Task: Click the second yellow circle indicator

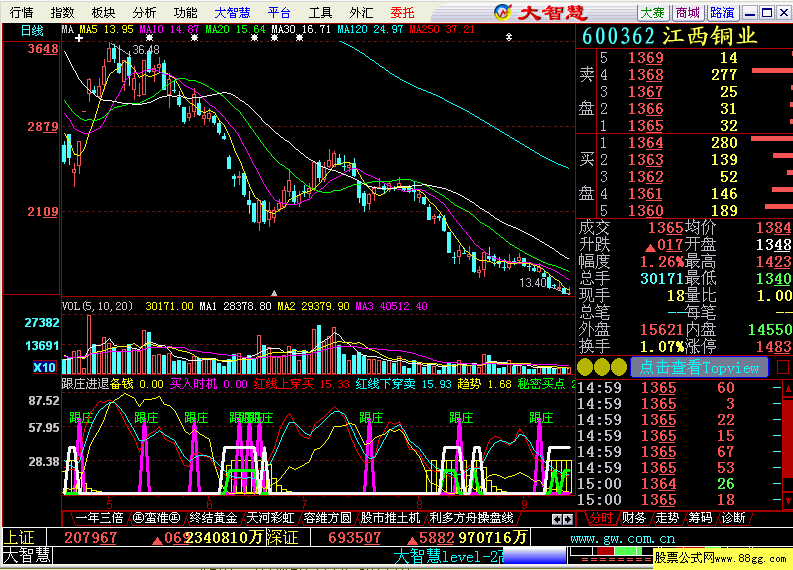Action: 602,367
